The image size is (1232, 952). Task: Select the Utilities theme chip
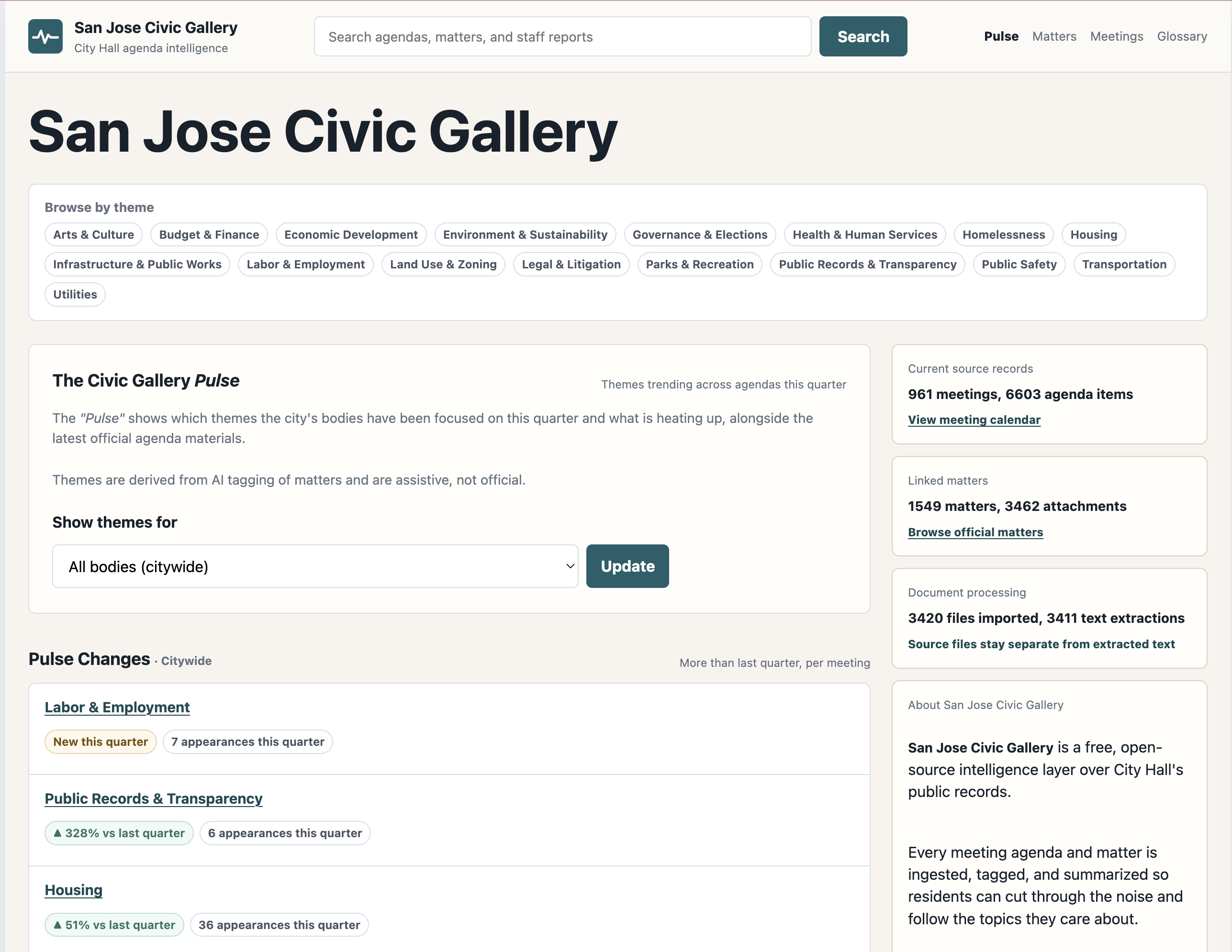[75, 294]
